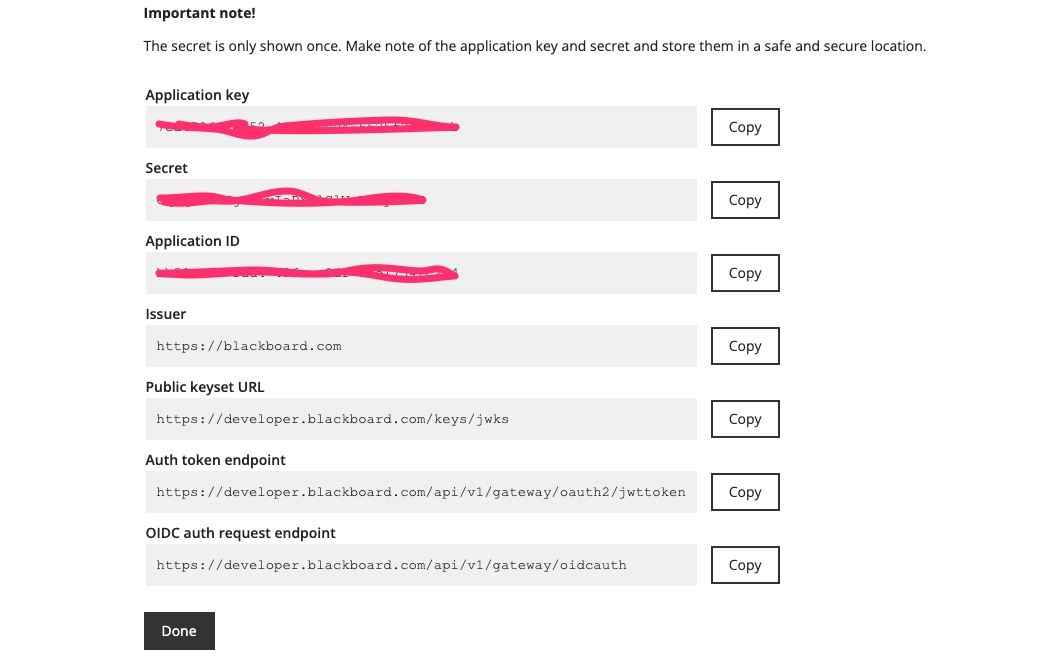
Task: Copy the Secret value
Action: 745,200
